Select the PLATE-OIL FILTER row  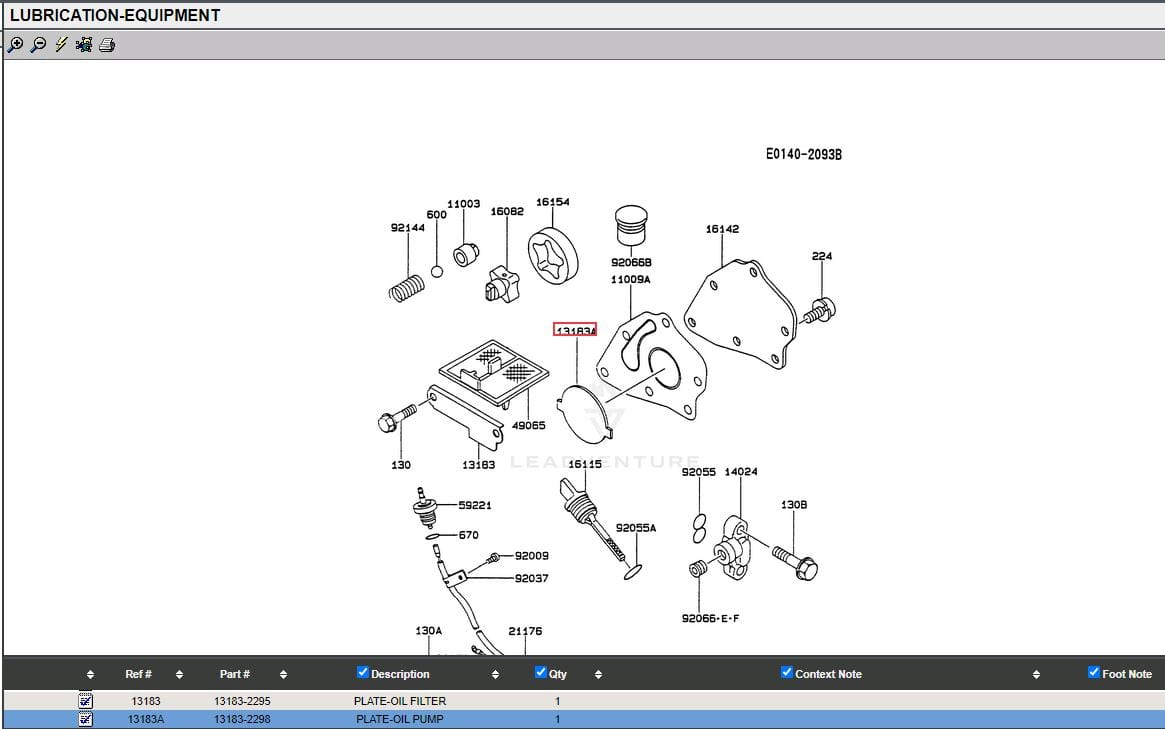point(400,701)
